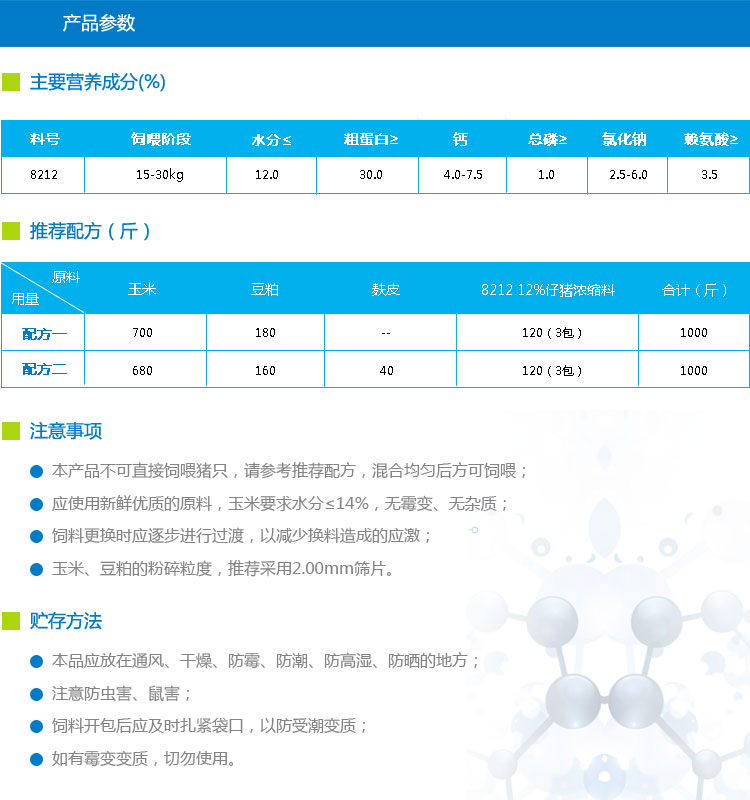Image resolution: width=750 pixels, height=800 pixels.
Task: Click the 配方一 row label
Action: tap(44, 333)
